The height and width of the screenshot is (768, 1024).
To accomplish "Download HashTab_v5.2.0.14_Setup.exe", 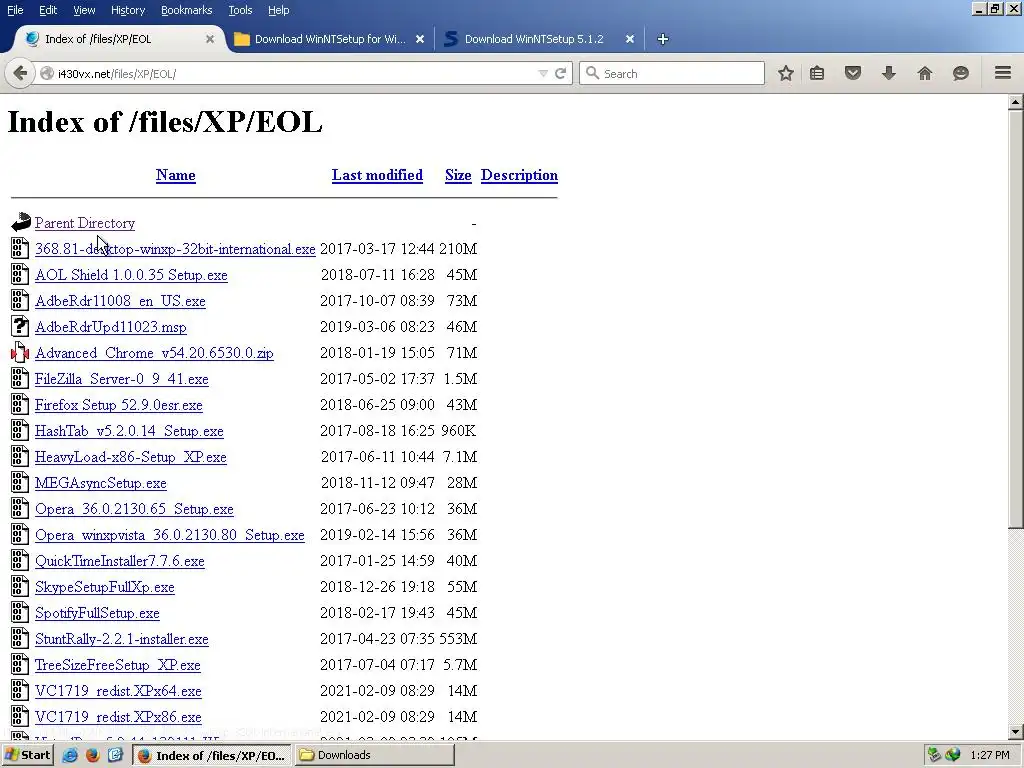I will (x=129, y=431).
